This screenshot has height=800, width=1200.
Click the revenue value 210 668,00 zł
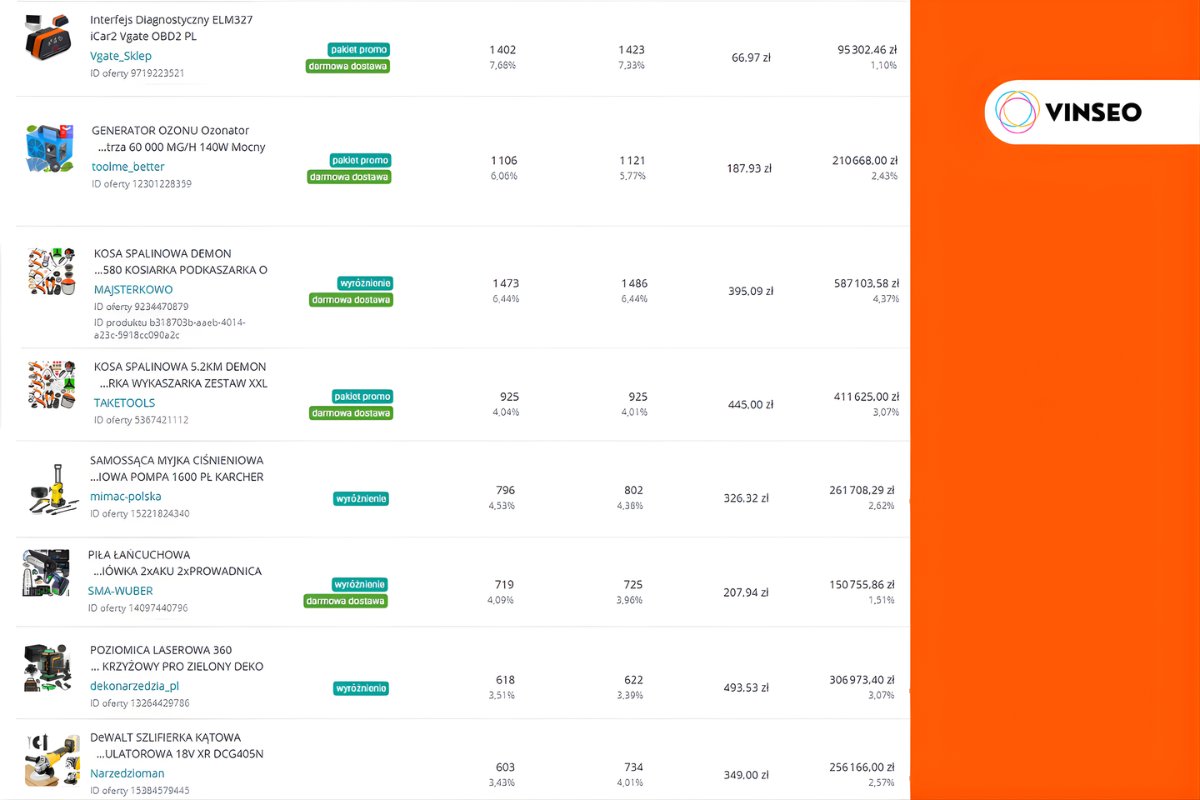865,160
